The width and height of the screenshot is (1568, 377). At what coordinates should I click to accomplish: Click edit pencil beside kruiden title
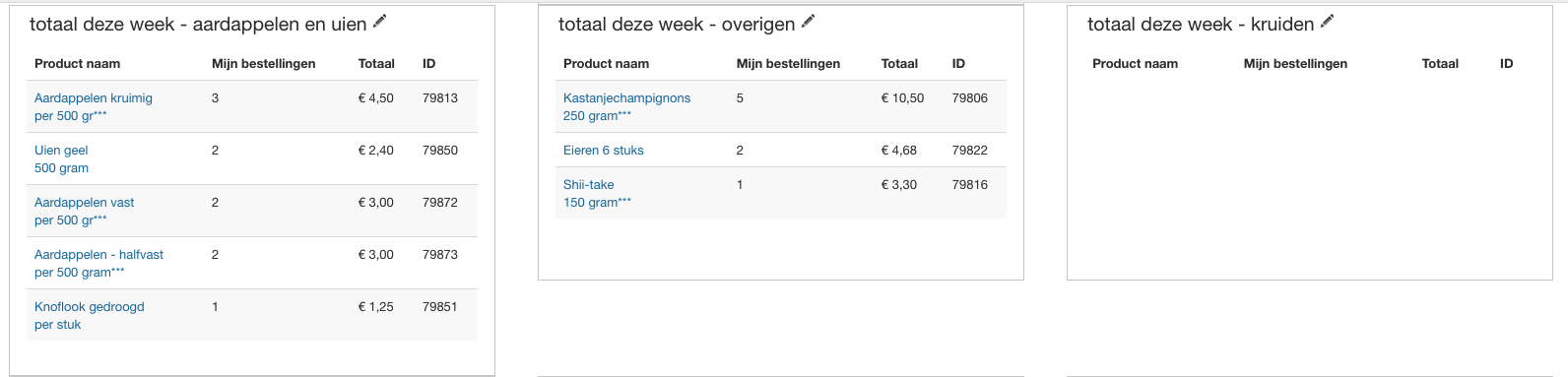coord(1327,22)
